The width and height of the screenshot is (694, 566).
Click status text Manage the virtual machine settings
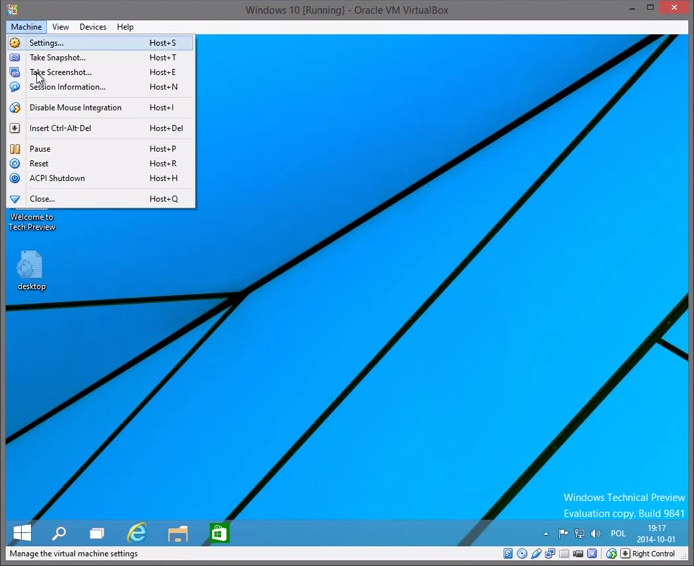coord(73,554)
